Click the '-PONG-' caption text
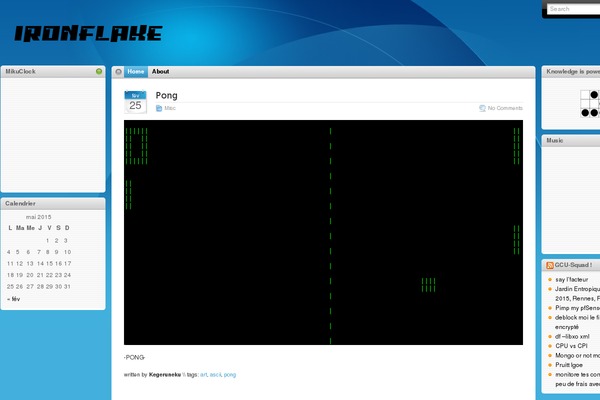The width and height of the screenshot is (600, 400). 134,358
